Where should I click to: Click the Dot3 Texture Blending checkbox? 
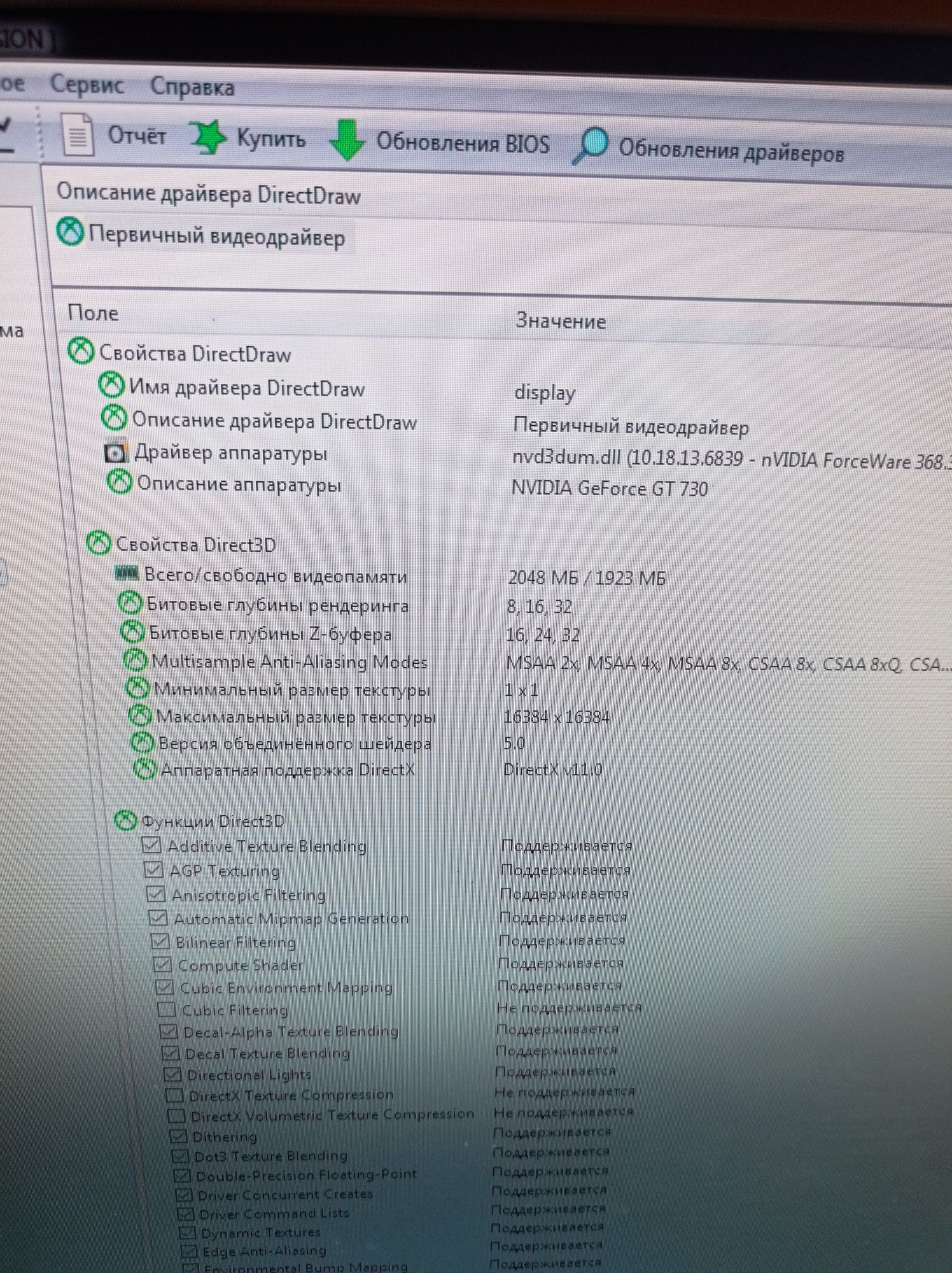pyautogui.click(x=180, y=1156)
